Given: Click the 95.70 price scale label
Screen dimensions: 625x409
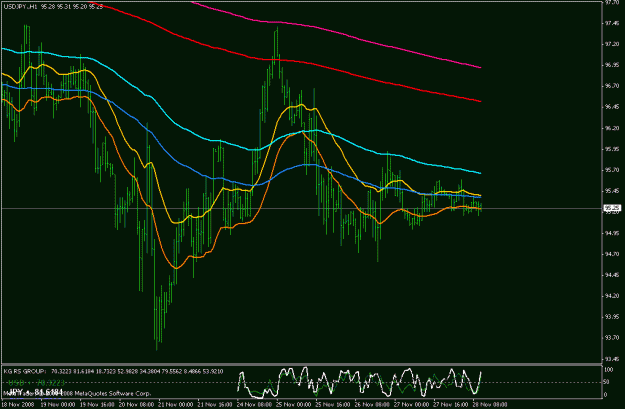Looking at the screenshot, I should coord(612,170).
